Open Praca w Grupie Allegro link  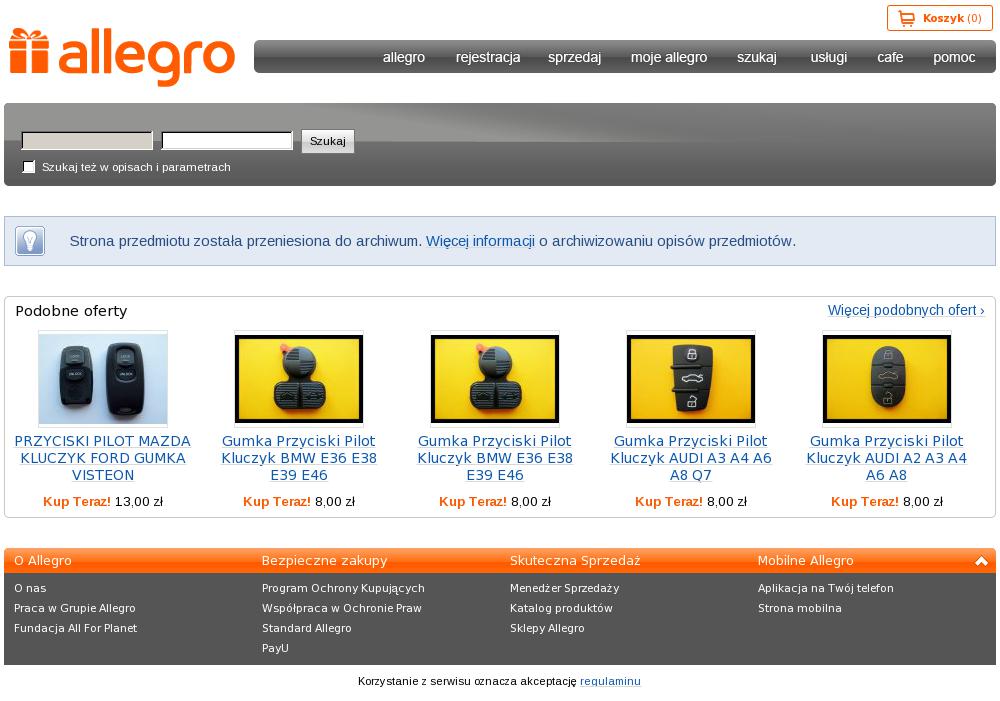[x=75, y=608]
